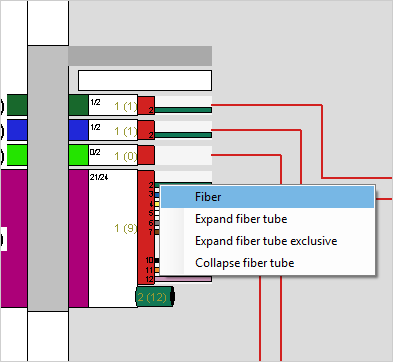The height and width of the screenshot is (362, 393).
Task: Select the black fiber number 10
Action: tap(157, 260)
